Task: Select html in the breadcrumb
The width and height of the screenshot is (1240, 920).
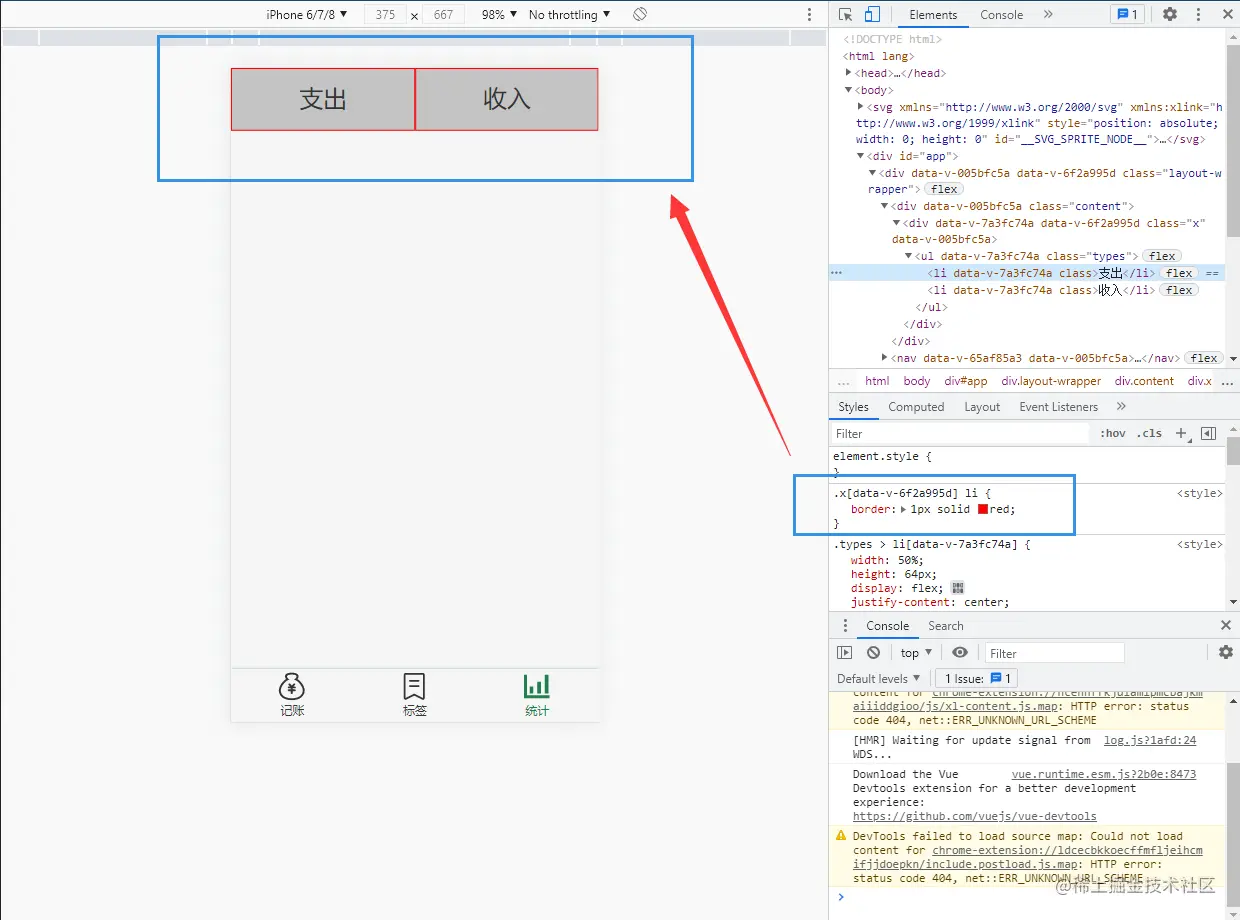Action: click(877, 381)
